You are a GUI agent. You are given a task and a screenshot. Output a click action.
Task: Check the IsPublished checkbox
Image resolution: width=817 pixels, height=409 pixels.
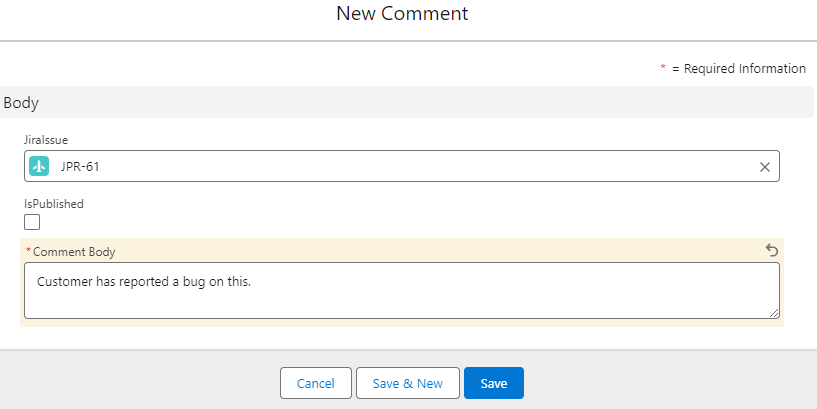32,222
